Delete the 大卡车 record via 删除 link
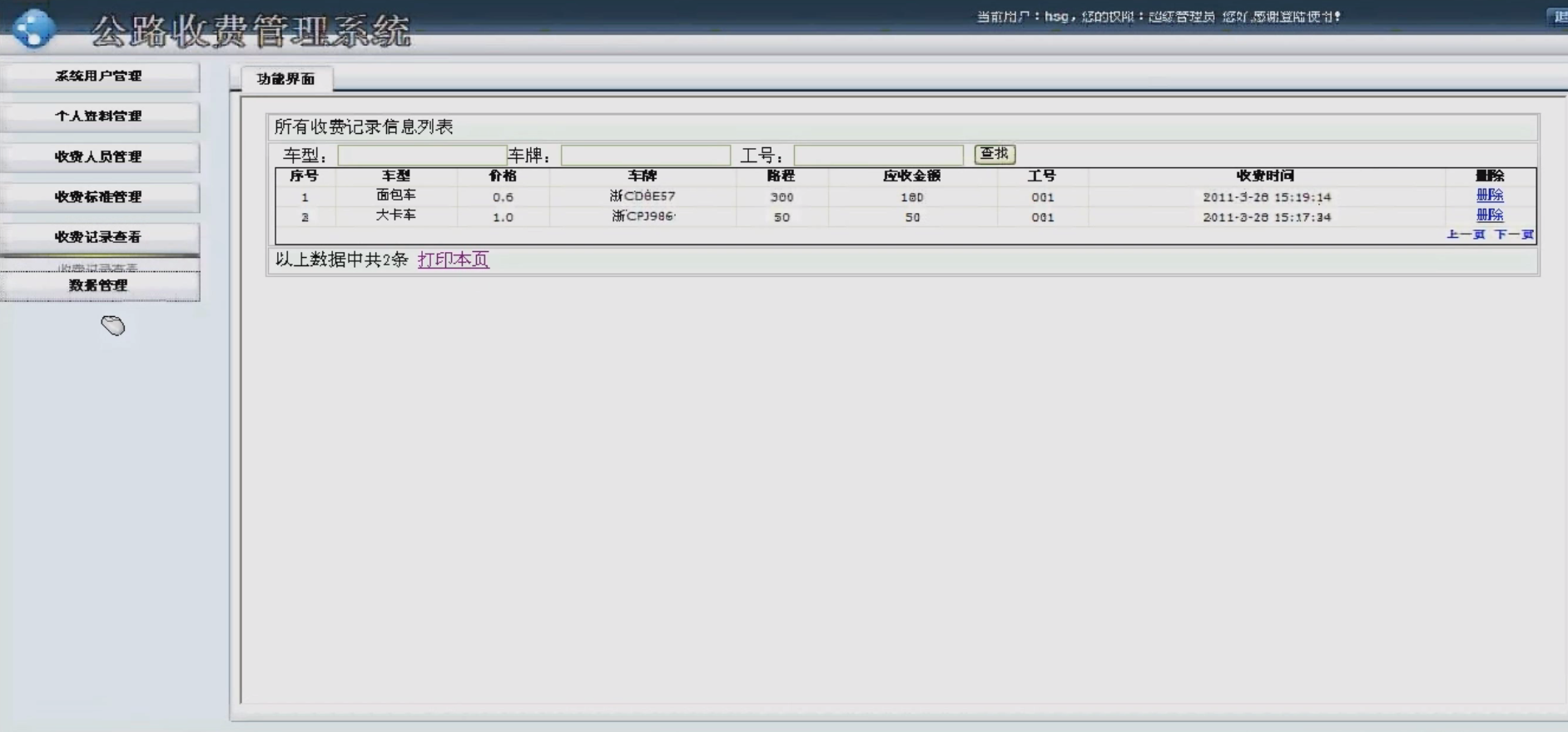Image resolution: width=1568 pixels, height=732 pixels. click(x=1490, y=215)
